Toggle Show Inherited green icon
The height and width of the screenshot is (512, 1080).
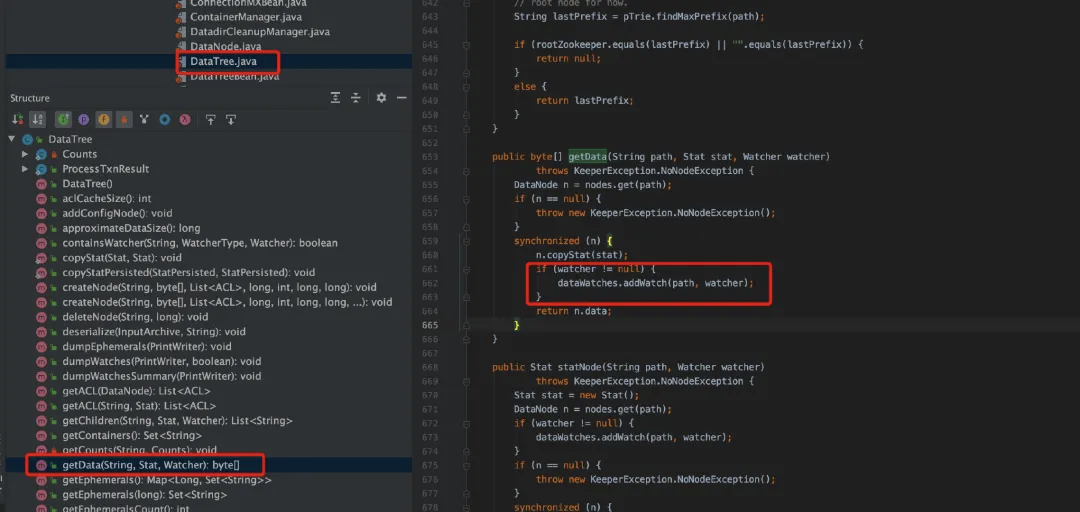click(x=63, y=120)
